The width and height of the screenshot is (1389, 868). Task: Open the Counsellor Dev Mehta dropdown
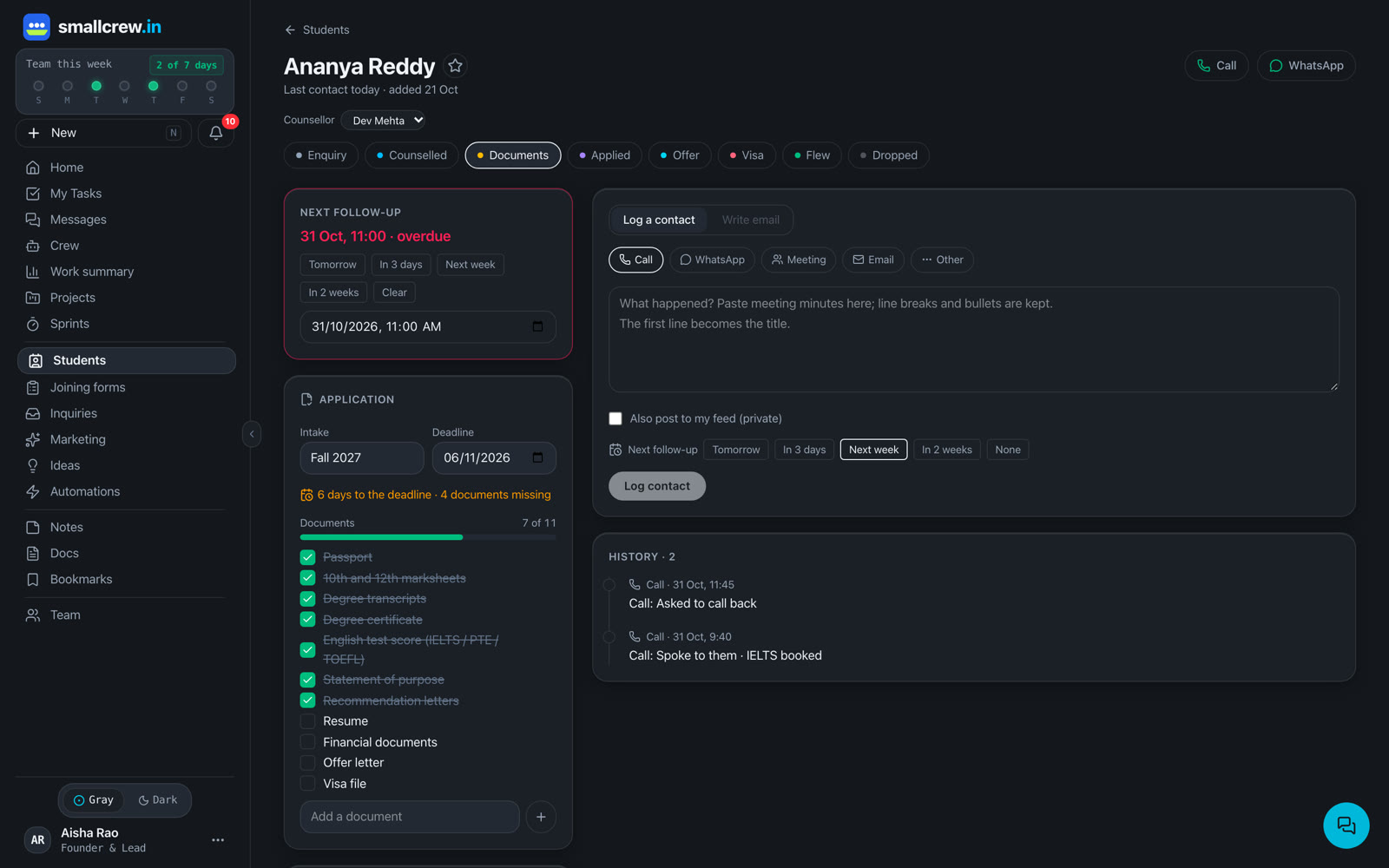pos(383,121)
